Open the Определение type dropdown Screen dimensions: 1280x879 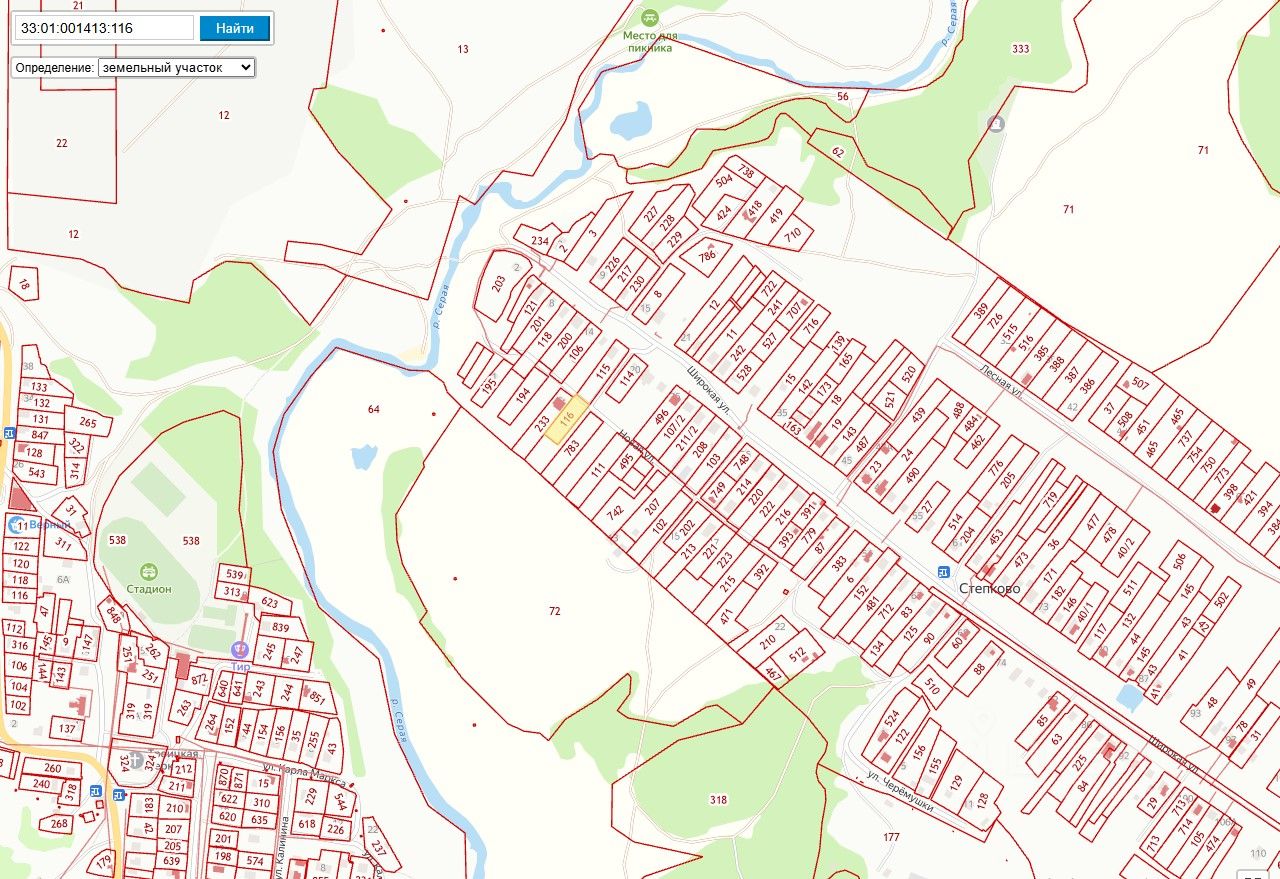click(176, 67)
